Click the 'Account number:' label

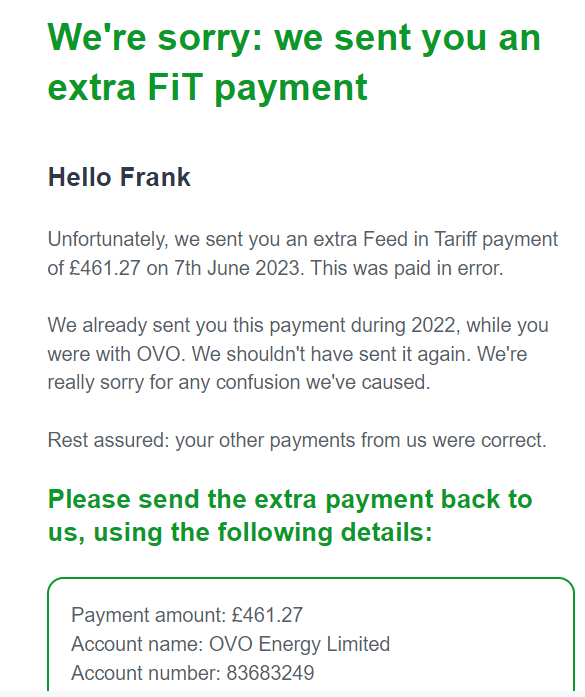pyautogui.click(x=146, y=673)
